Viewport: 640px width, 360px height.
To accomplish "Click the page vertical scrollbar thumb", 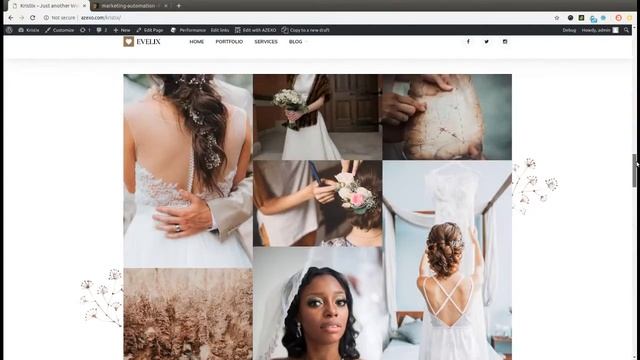I will [x=634, y=171].
